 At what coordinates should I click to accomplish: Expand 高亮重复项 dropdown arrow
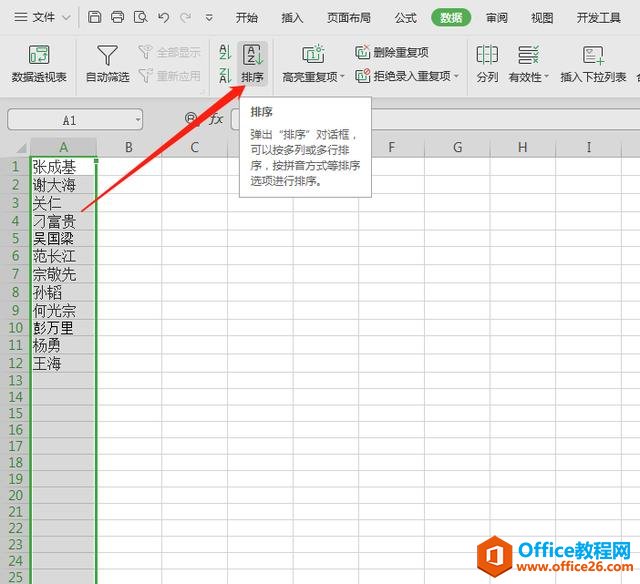click(342, 77)
